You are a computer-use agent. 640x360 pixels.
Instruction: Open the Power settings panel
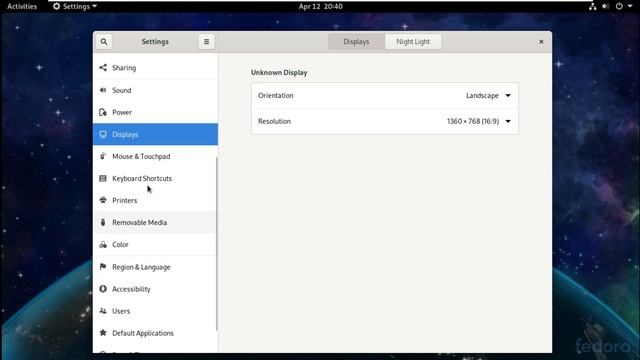(155, 112)
